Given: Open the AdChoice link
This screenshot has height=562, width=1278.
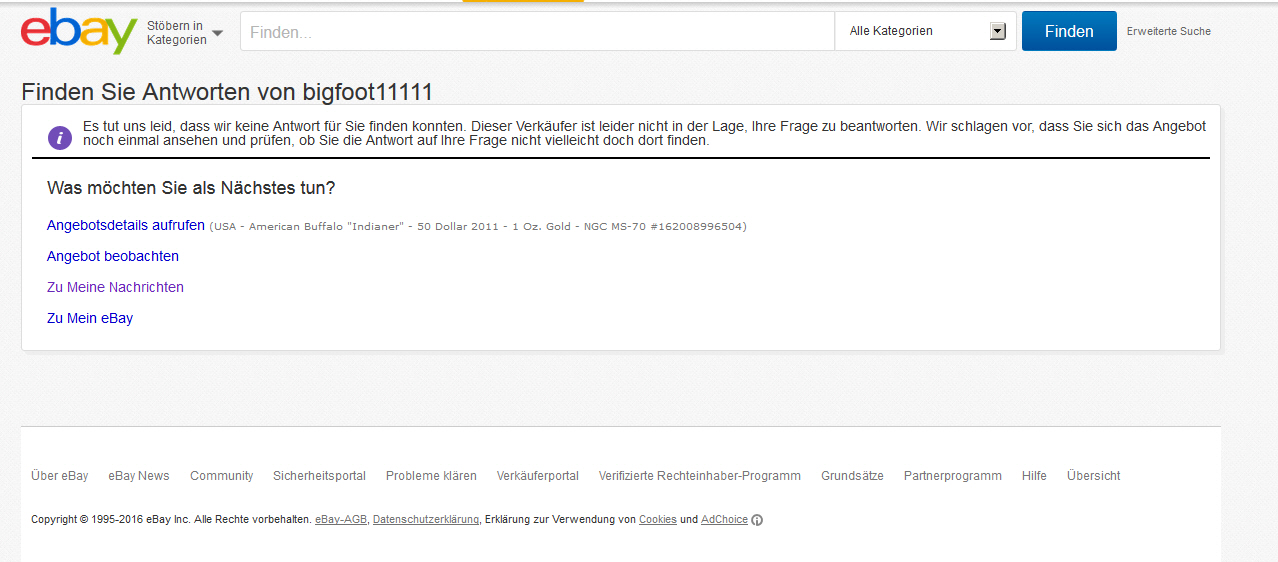Looking at the screenshot, I should coord(724,520).
